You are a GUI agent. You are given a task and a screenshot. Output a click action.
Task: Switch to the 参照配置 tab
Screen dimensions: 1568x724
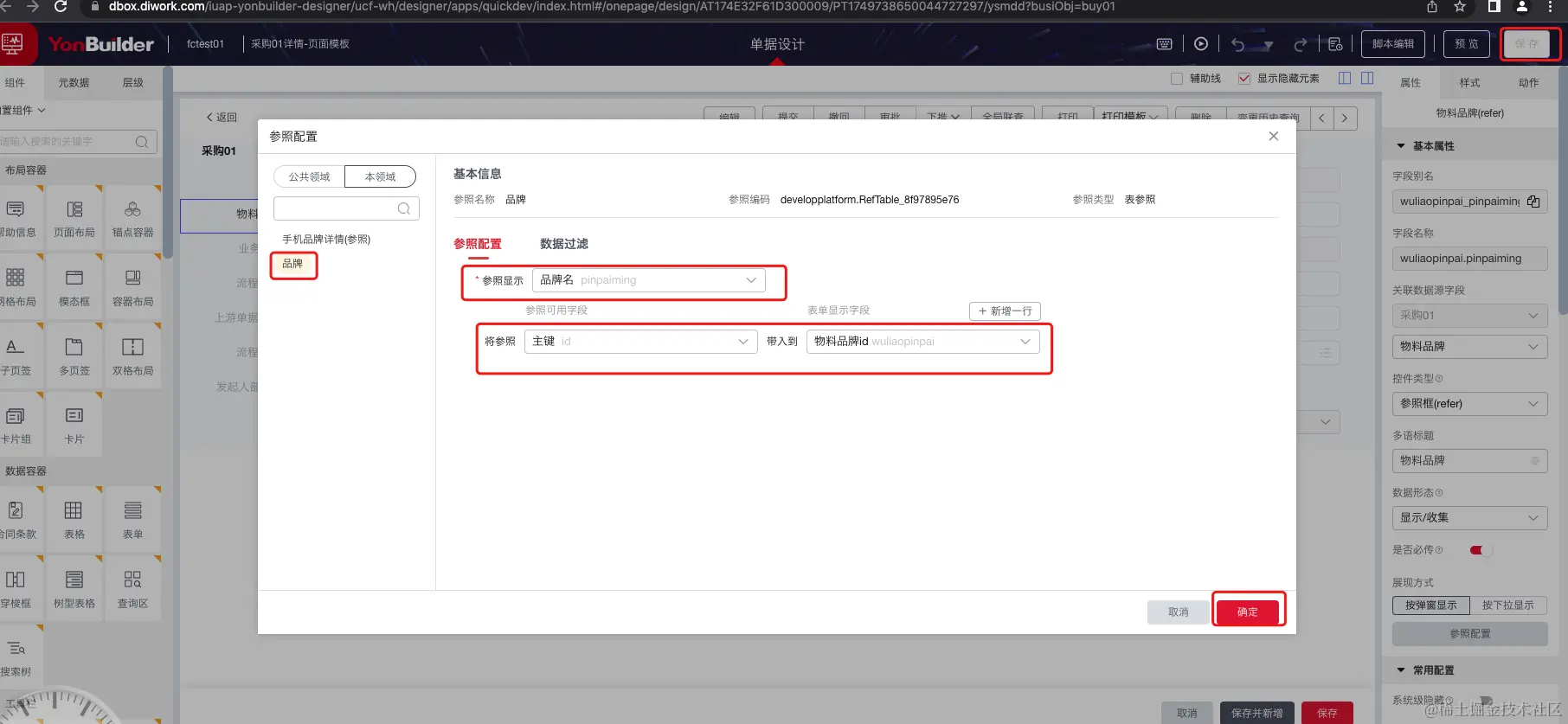tap(478, 244)
